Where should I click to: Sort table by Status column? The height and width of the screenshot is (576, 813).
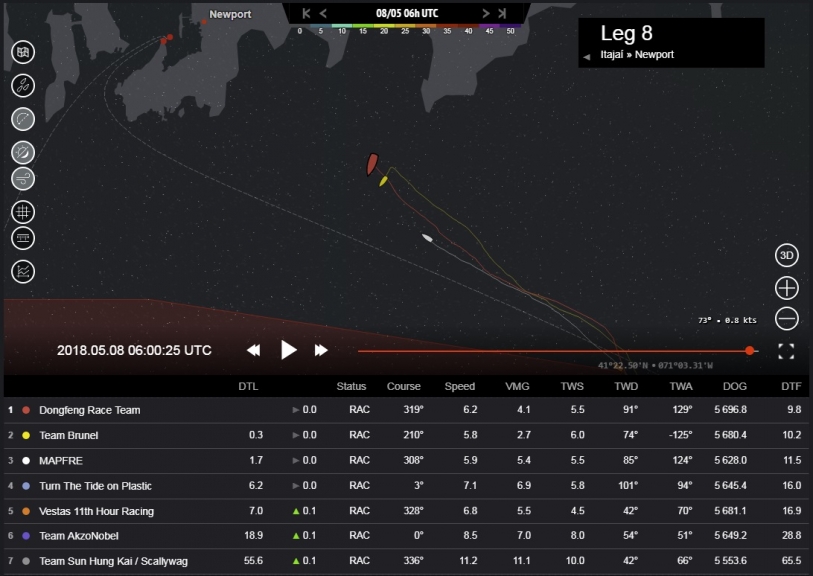pos(351,386)
